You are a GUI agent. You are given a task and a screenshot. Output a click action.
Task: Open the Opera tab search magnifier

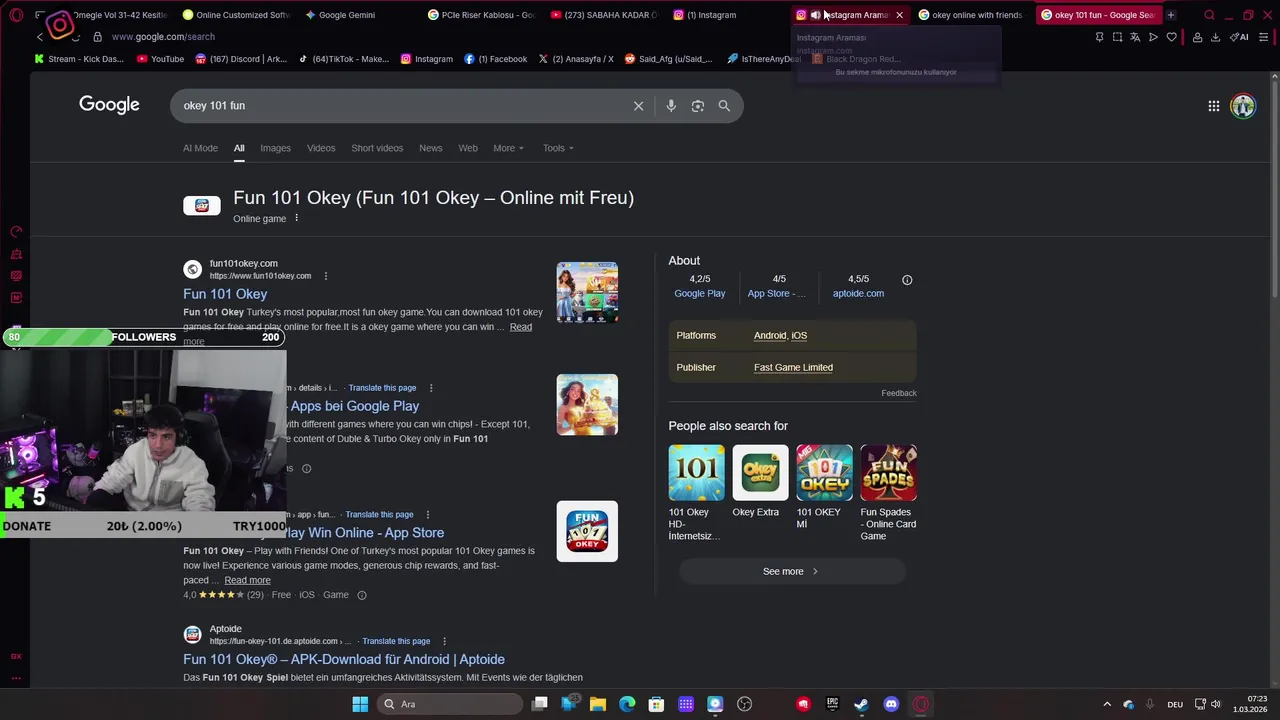click(1209, 15)
